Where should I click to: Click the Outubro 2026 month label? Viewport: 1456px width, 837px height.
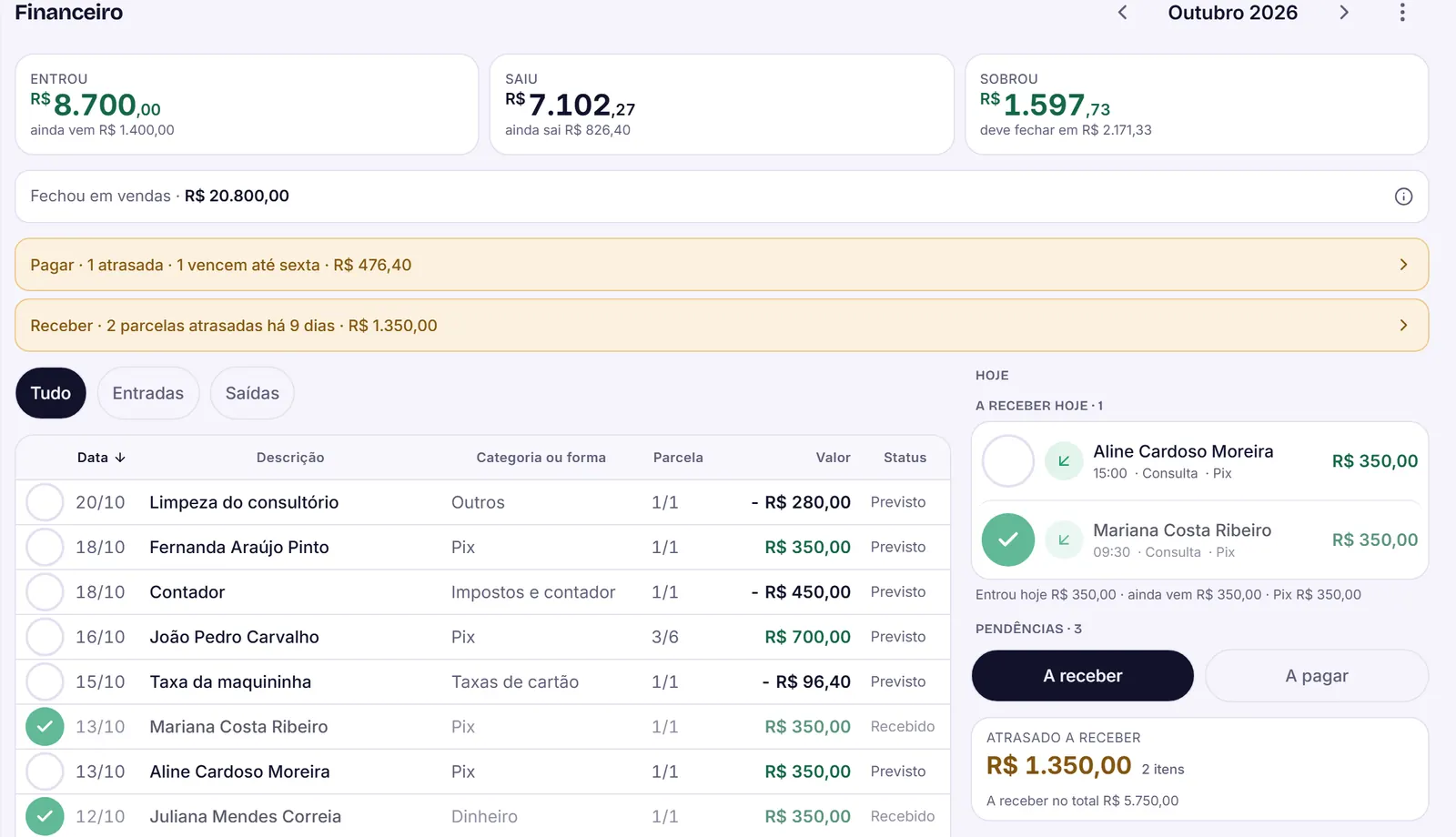[x=1233, y=13]
